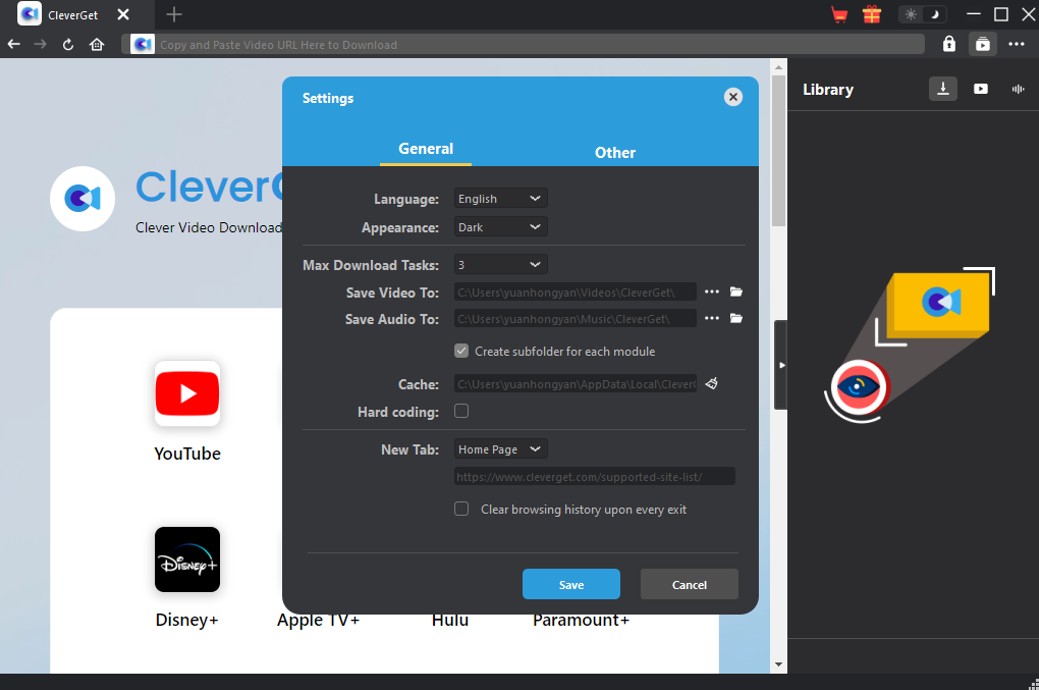Click the shopping cart icon
Image resolution: width=1039 pixels, height=690 pixels.
(839, 15)
